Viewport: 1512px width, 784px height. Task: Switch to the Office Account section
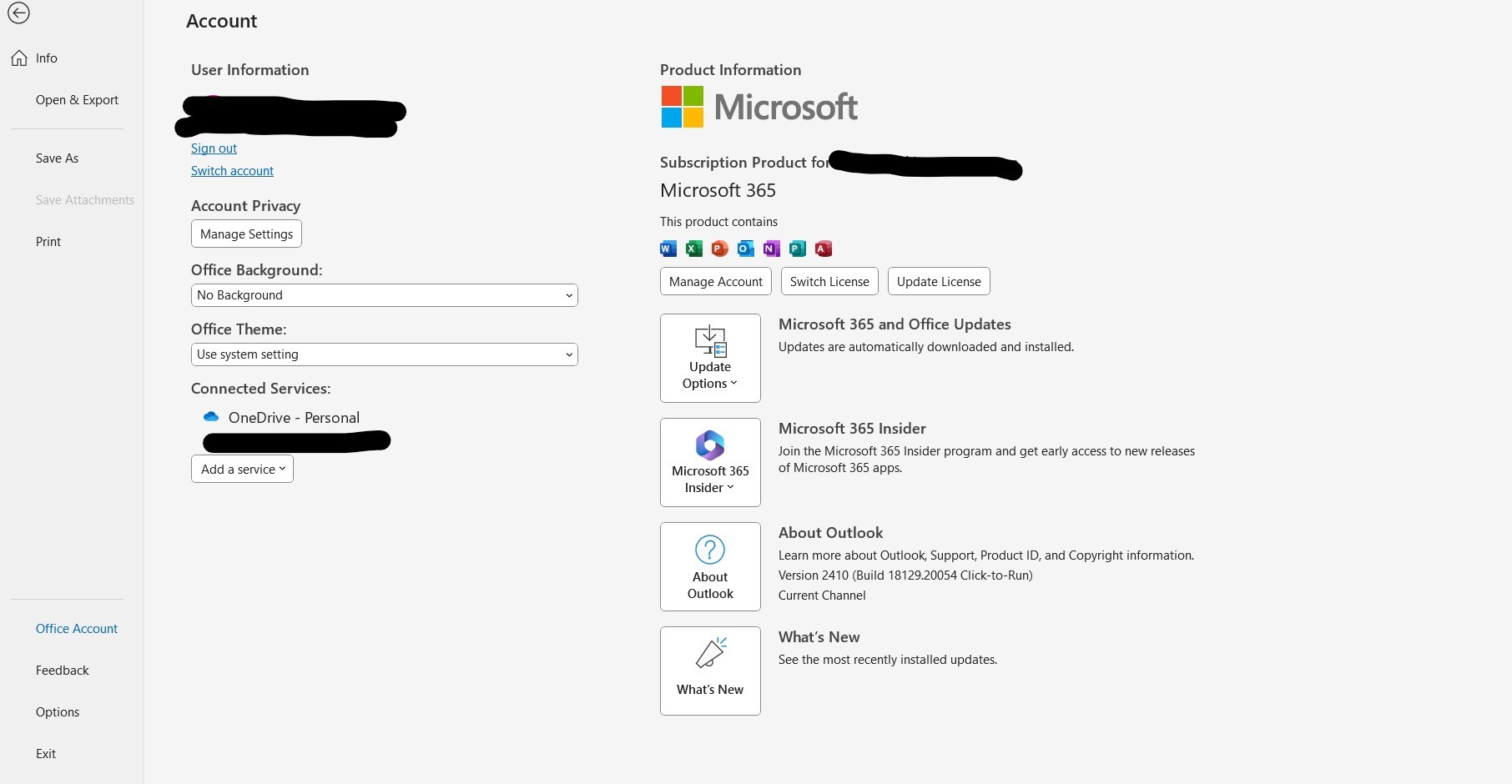coord(76,628)
